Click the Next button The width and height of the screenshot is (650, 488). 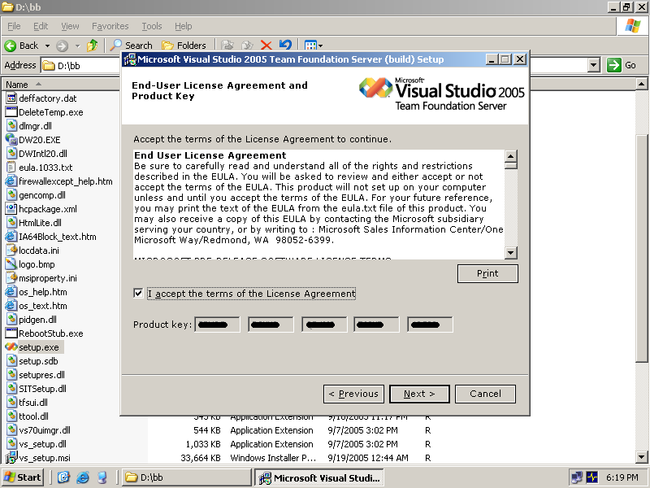(419, 393)
